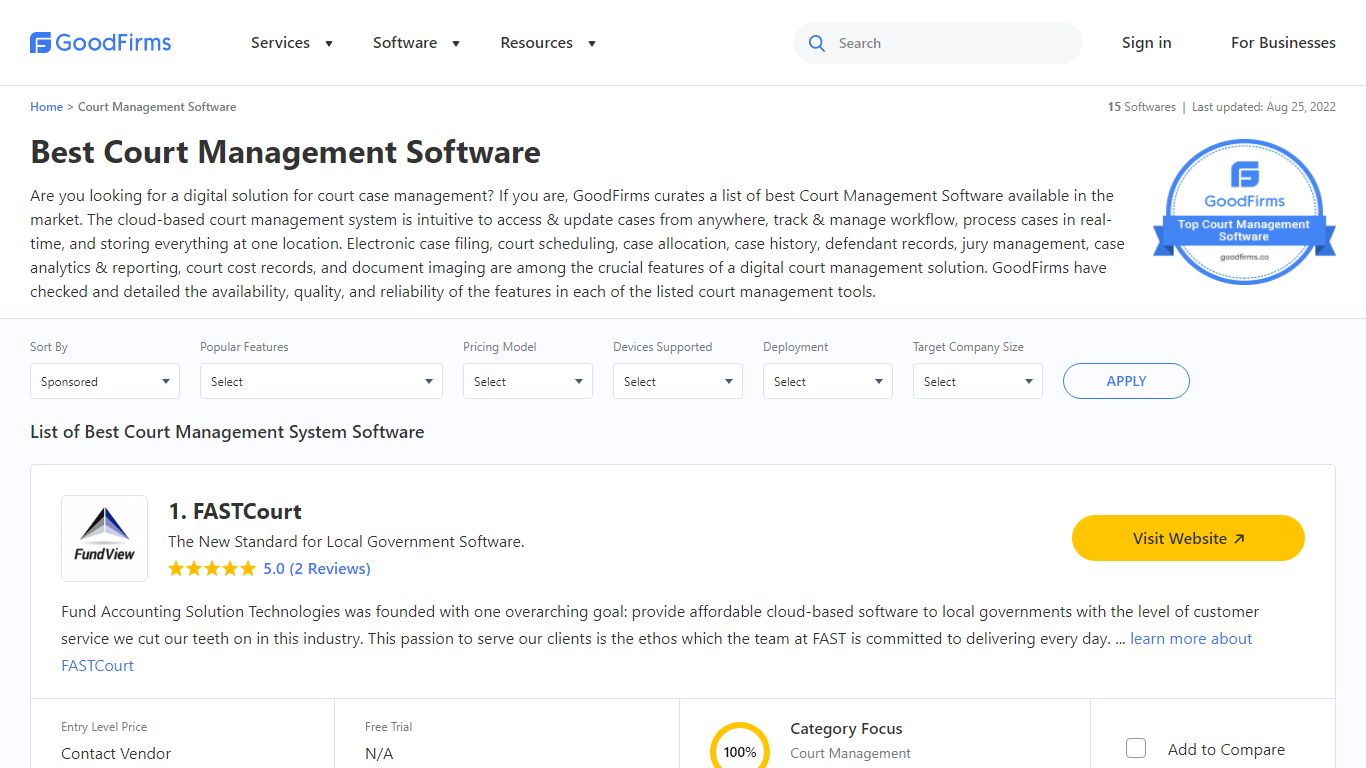
Task: Follow the Home breadcrumb link
Action: pyautogui.click(x=46, y=107)
